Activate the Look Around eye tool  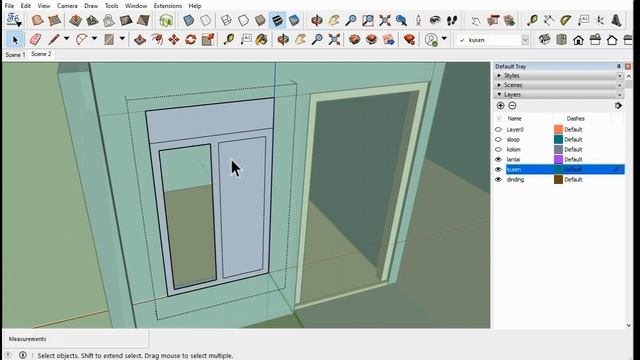pyautogui.click(x=435, y=20)
